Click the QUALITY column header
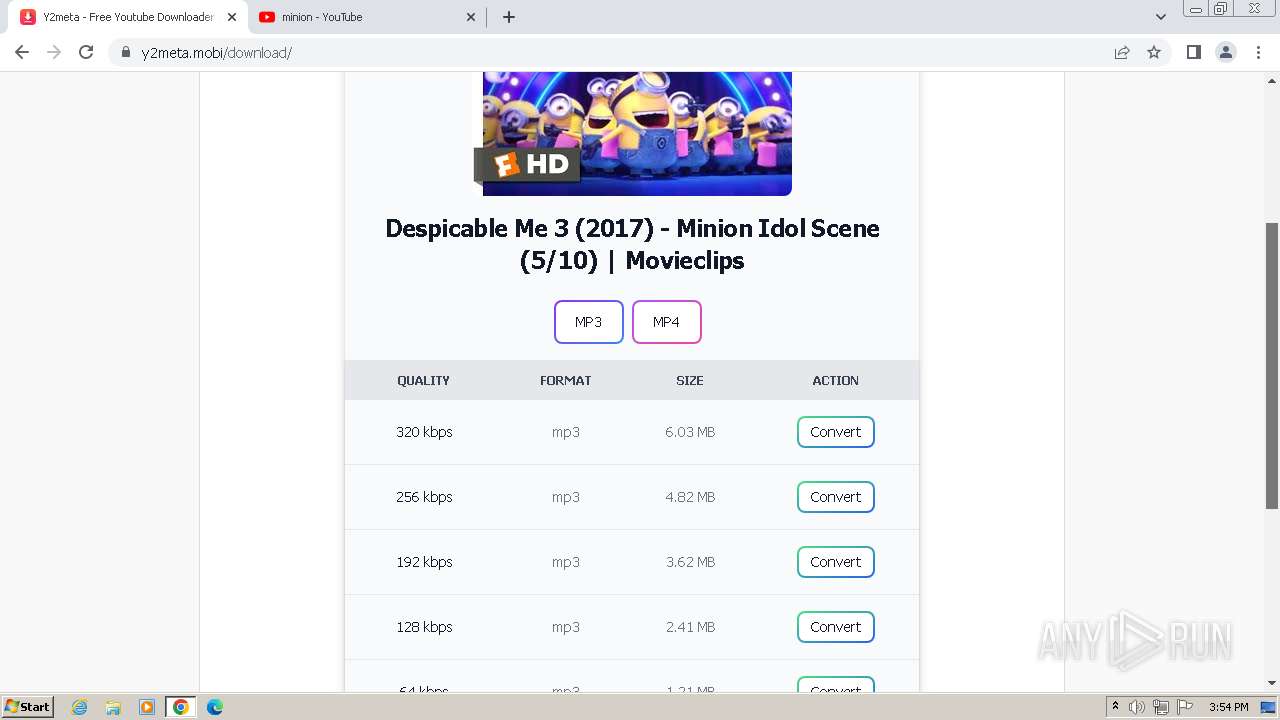1280x720 pixels. coord(424,381)
